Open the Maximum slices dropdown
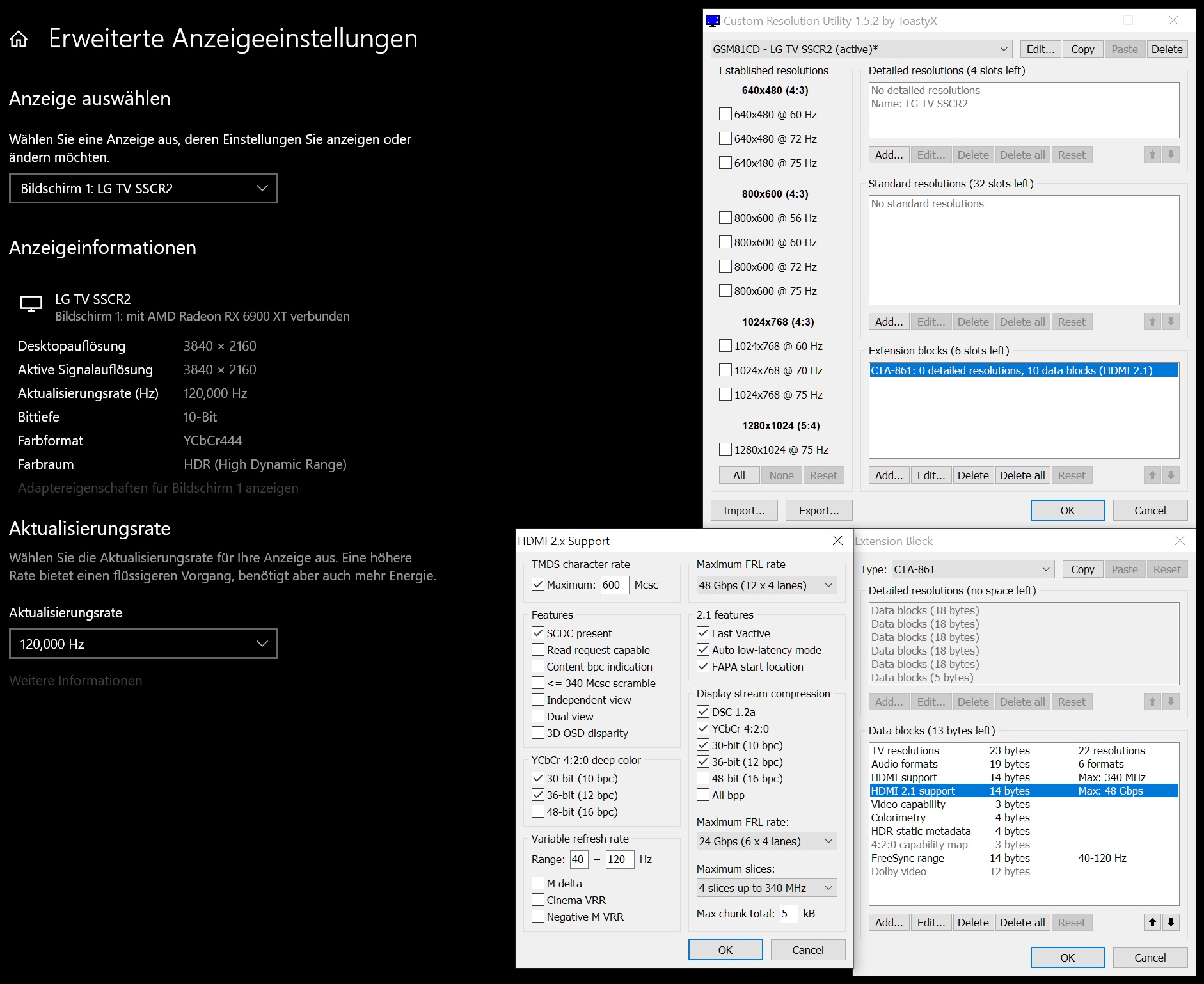The height and width of the screenshot is (984, 1204). (x=766, y=887)
